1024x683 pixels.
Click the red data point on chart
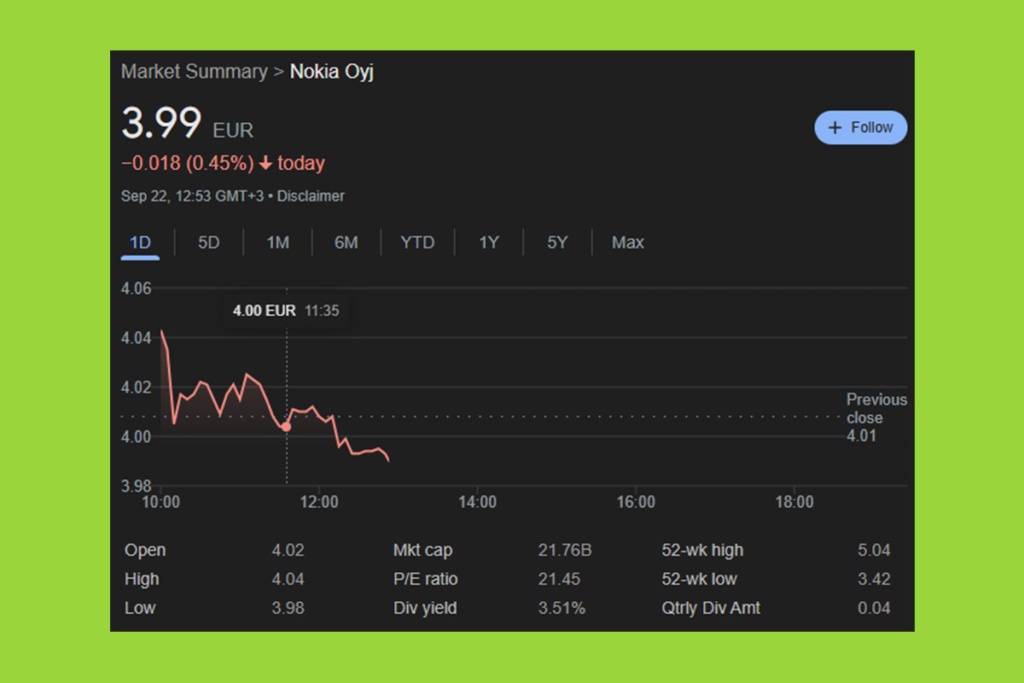[287, 427]
